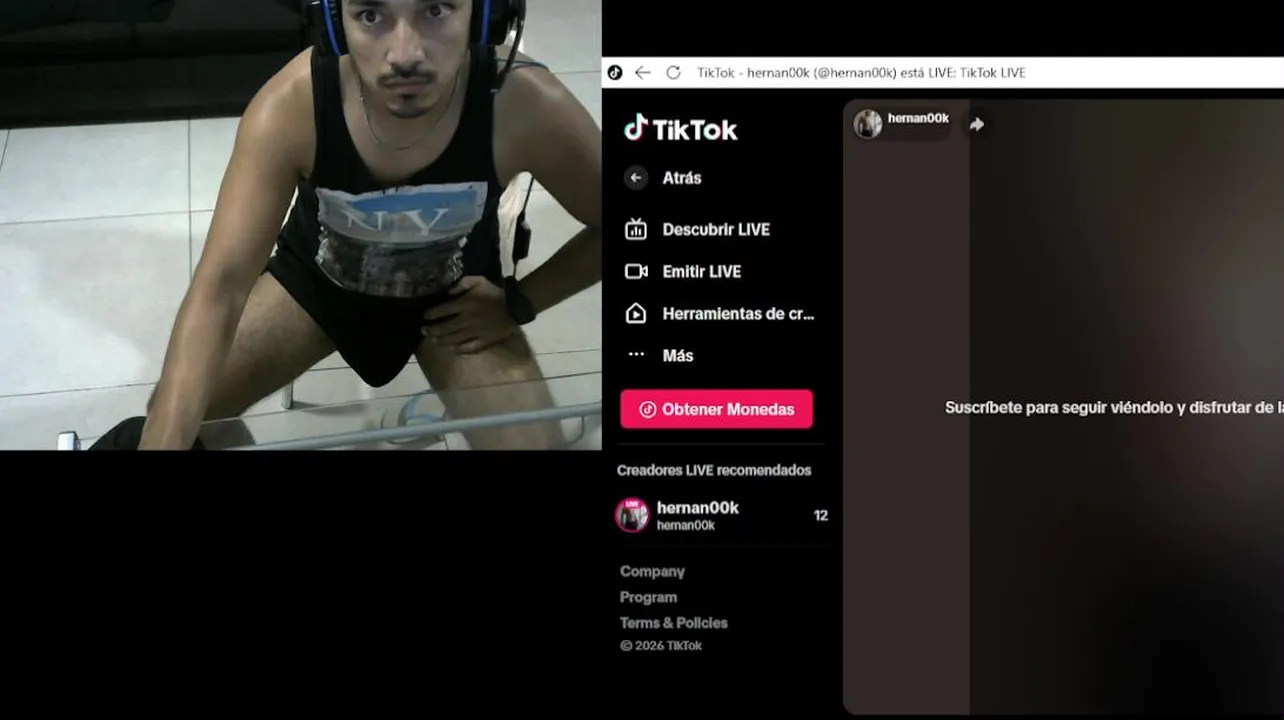
Task: Click the Emitir LIVE camera icon
Action: click(636, 271)
